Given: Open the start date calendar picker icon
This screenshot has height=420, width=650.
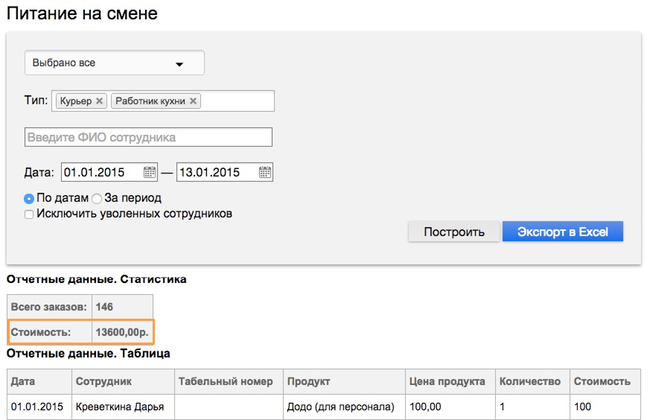Looking at the screenshot, I should click(x=149, y=172).
